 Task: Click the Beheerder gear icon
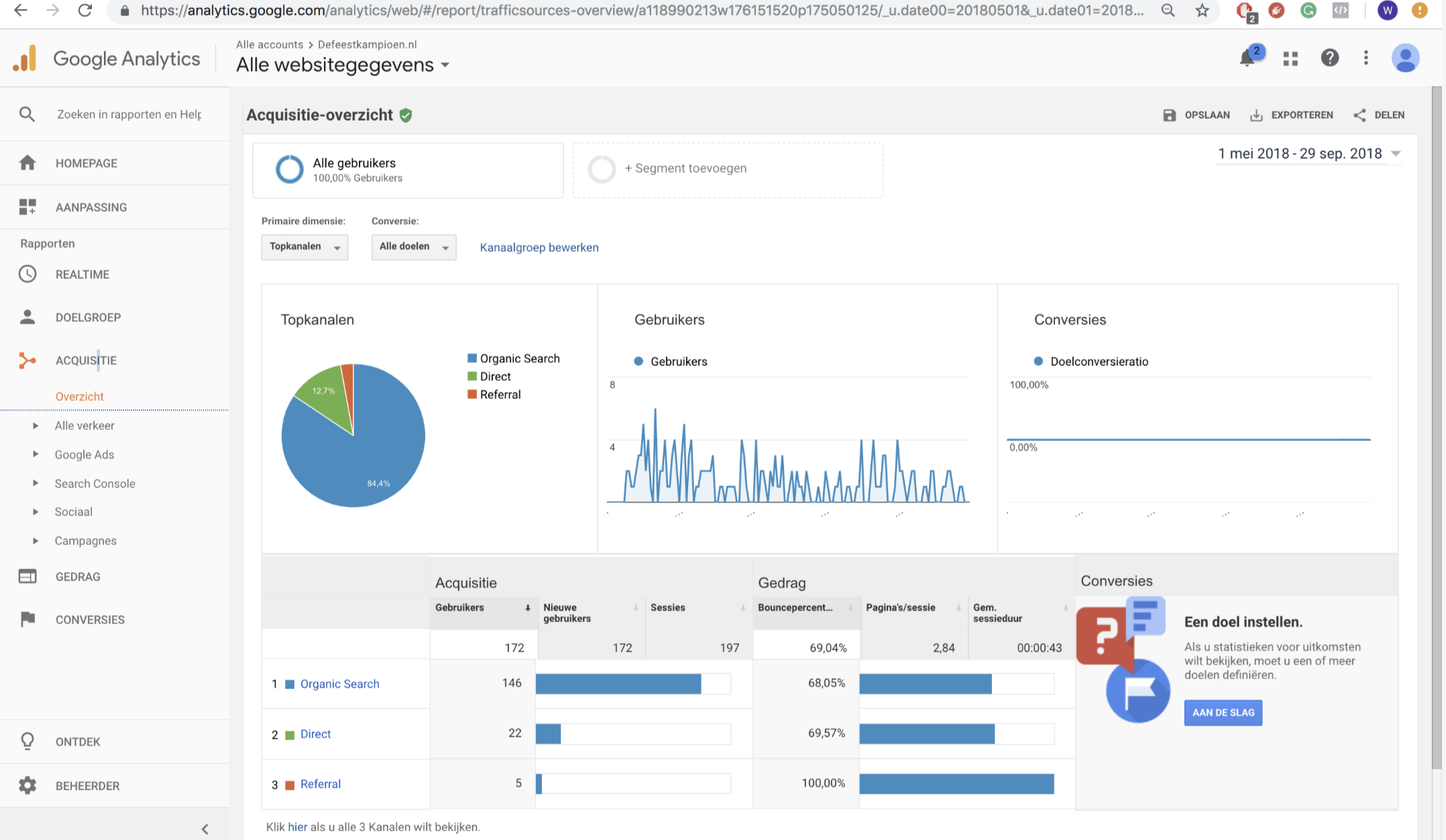click(x=27, y=785)
